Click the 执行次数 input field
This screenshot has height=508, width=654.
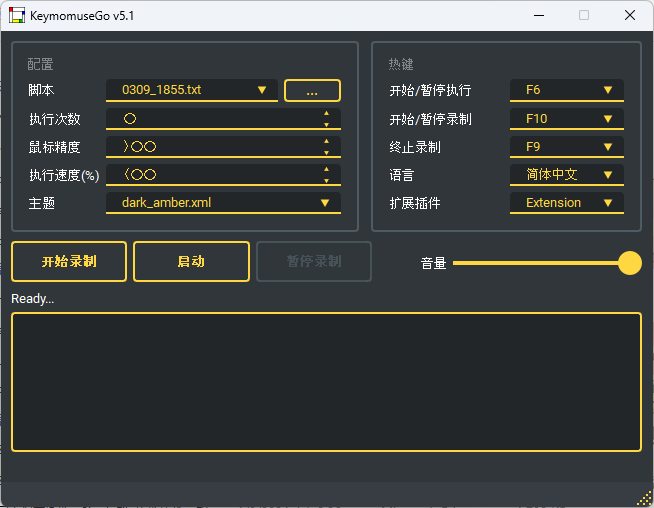coord(212,119)
